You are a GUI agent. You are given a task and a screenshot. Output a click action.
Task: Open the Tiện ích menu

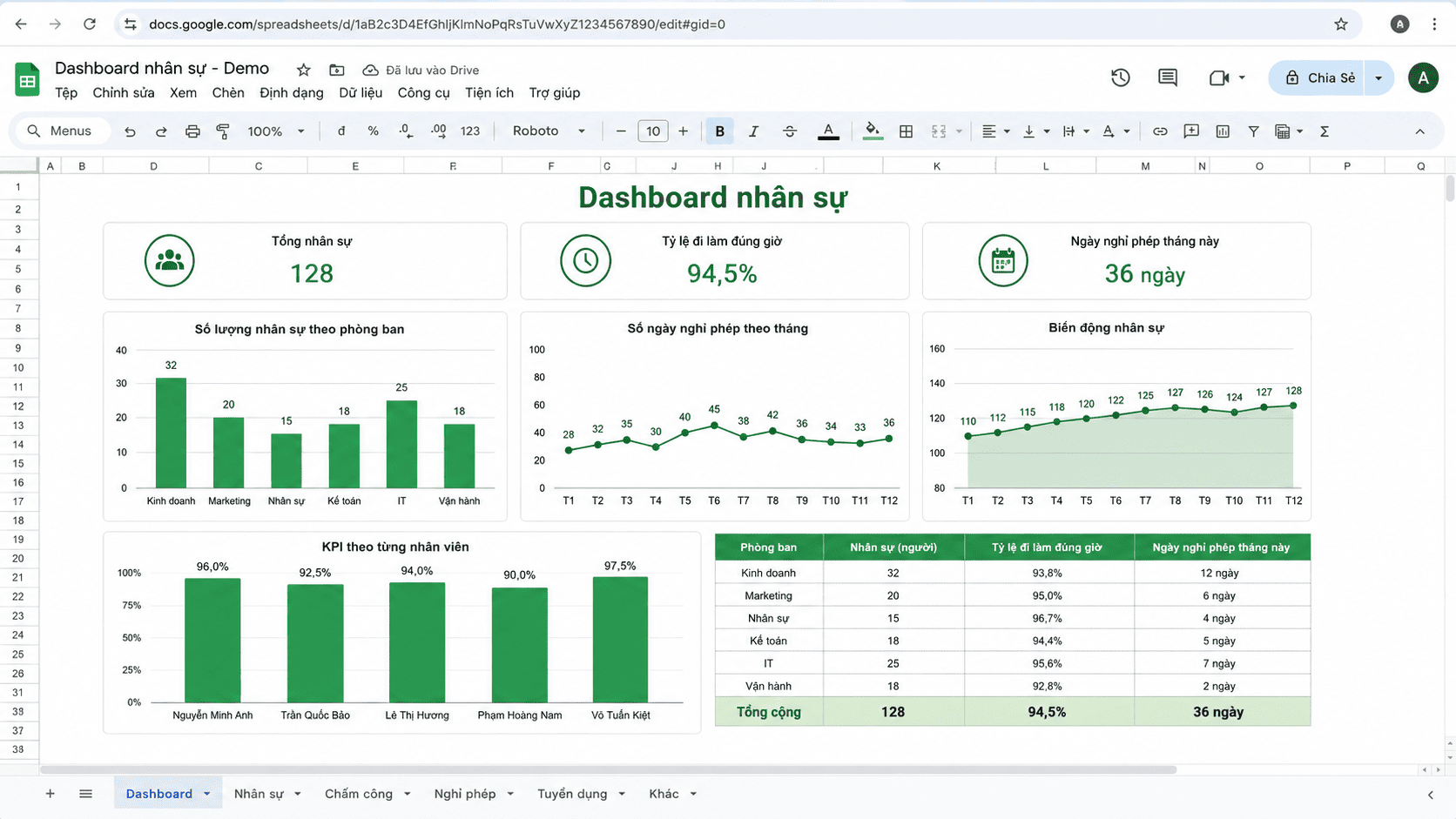point(489,93)
